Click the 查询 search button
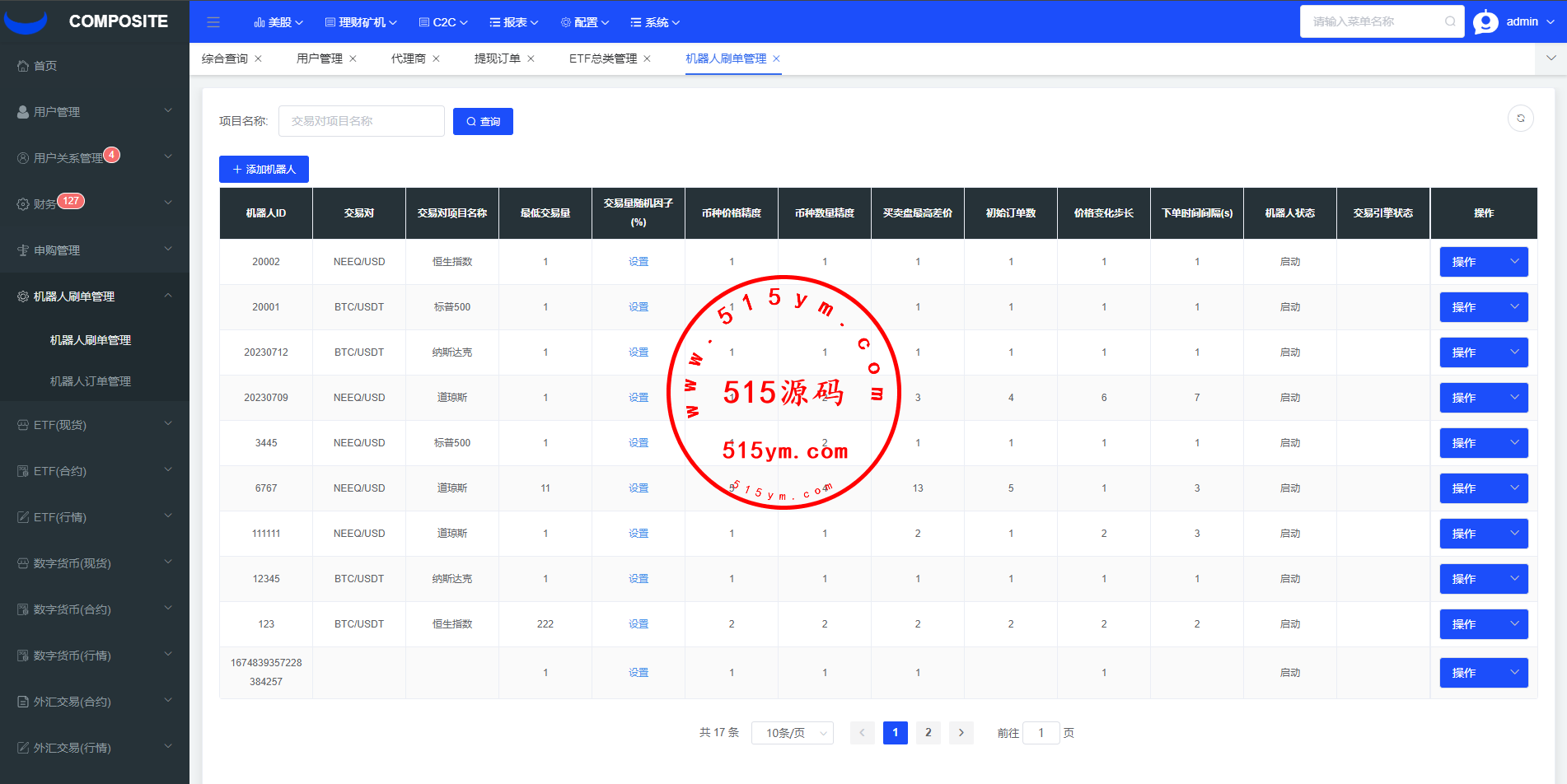Screen dimensions: 1567x784 [x=483, y=121]
